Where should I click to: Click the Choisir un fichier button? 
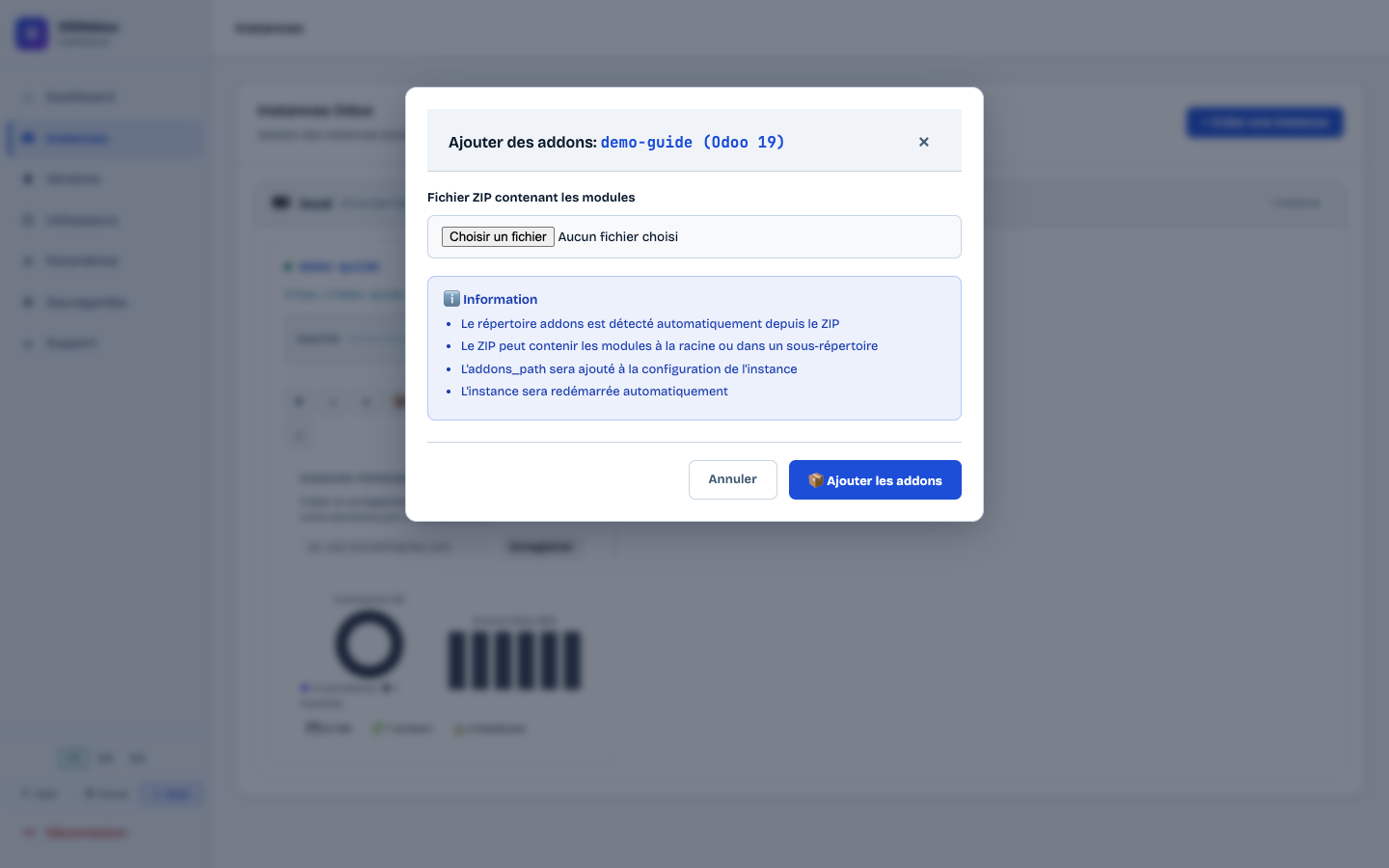498,236
